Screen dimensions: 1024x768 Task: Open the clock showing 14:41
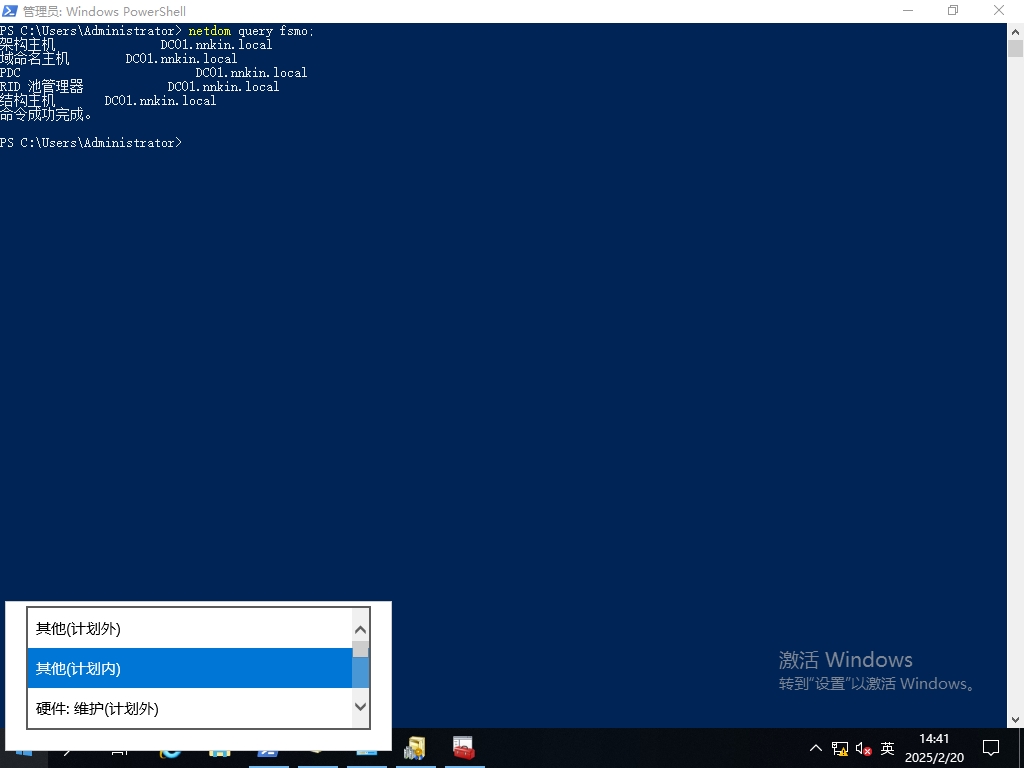pyautogui.click(x=934, y=748)
